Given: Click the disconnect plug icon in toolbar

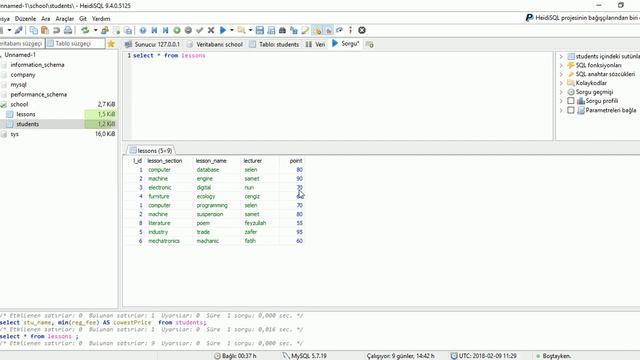Looking at the screenshot, I should coord(19,30).
